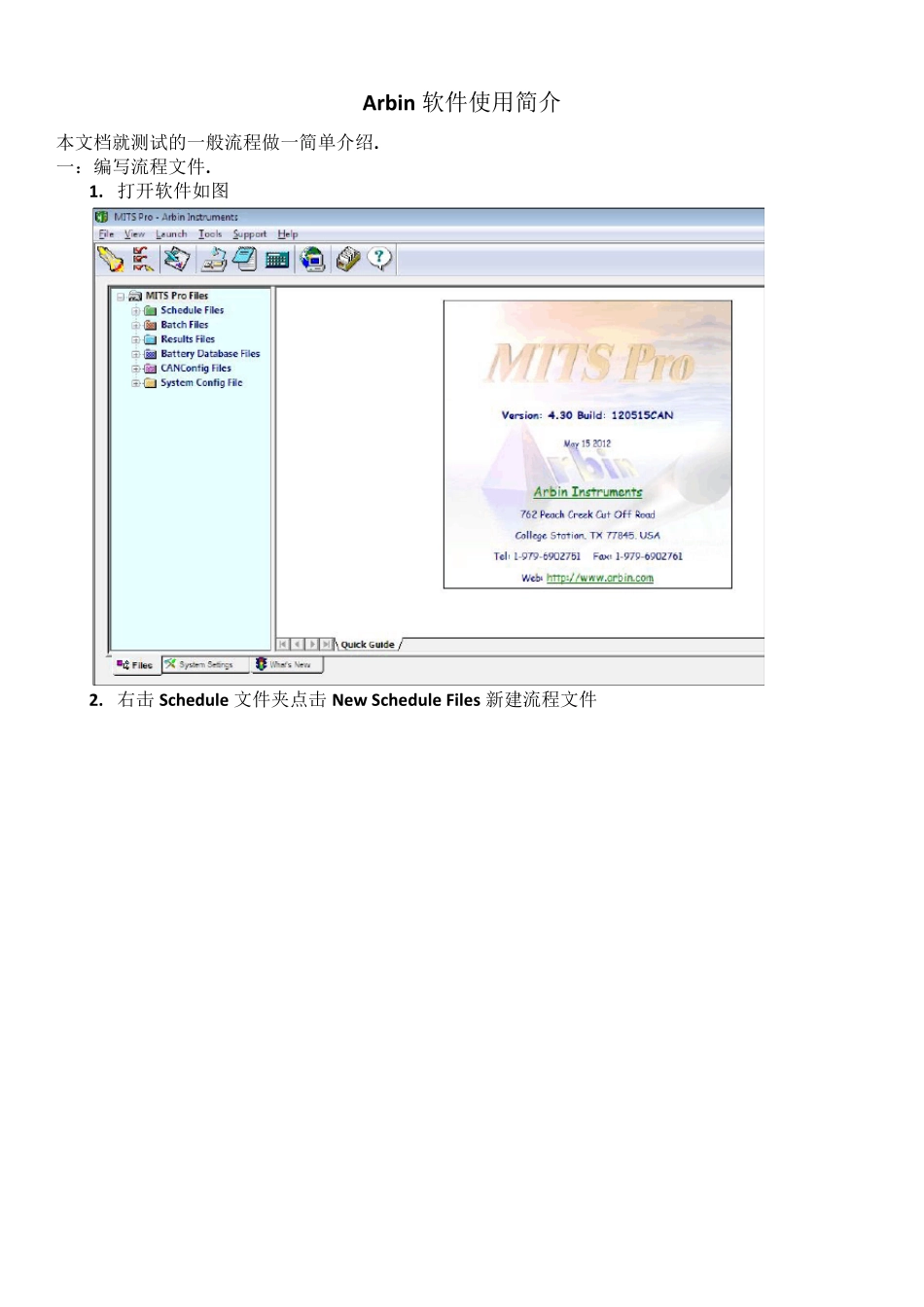
Task: Click the calculator keypad toolbar icon
Action: 277,260
